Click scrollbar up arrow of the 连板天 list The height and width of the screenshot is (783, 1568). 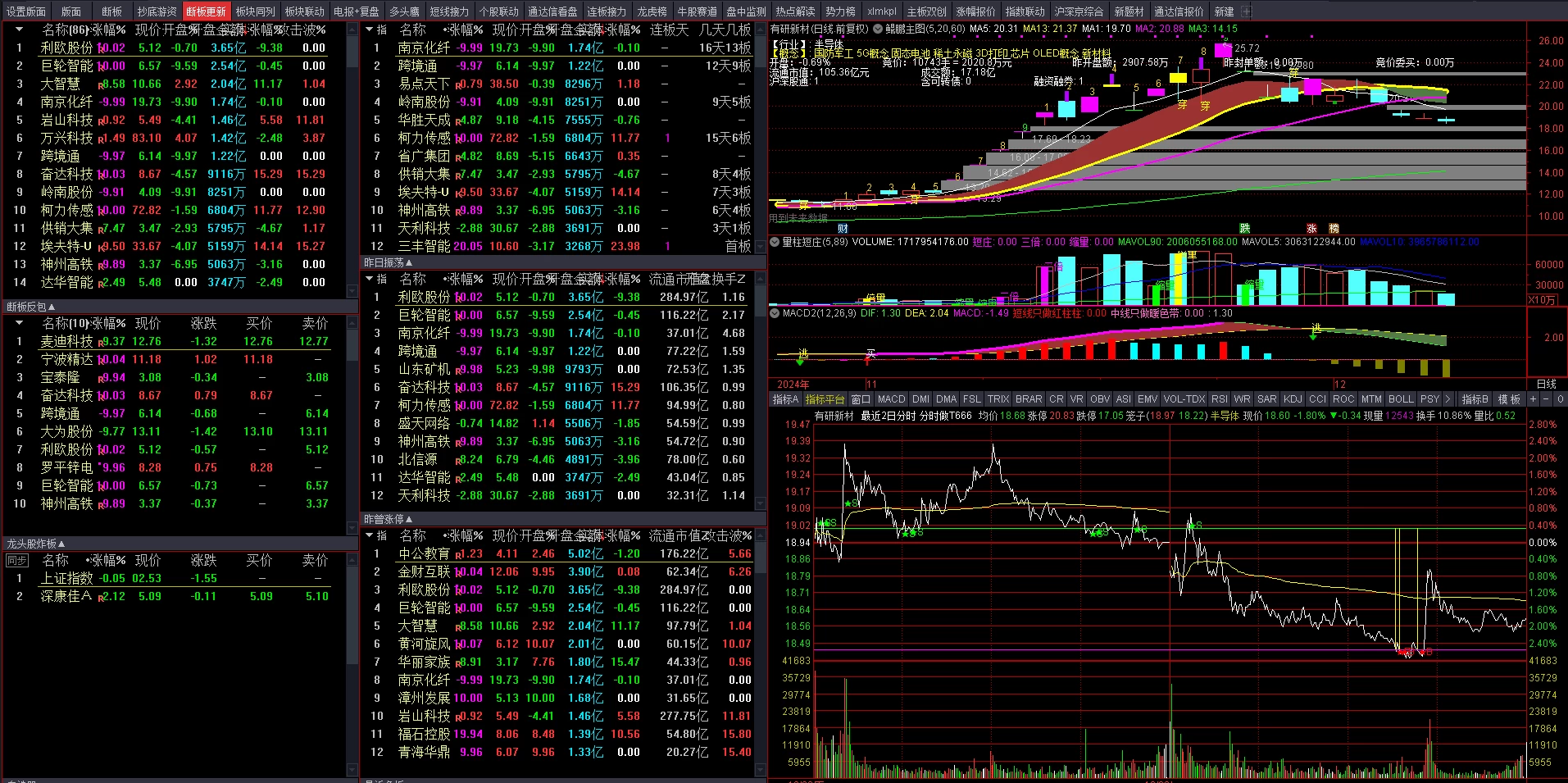coord(761,30)
